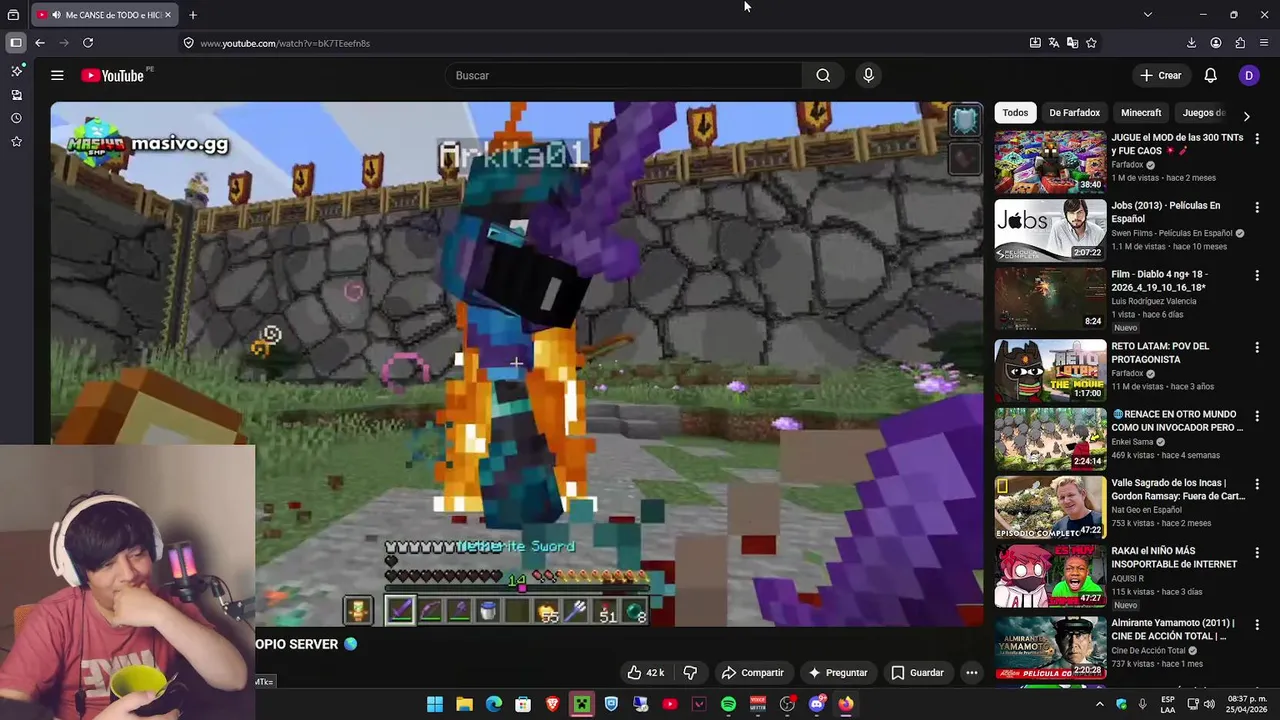This screenshot has height=720, width=1280.
Task: Open 'RAKAI el NIÑO' video thumbnail
Action: pos(1050,576)
